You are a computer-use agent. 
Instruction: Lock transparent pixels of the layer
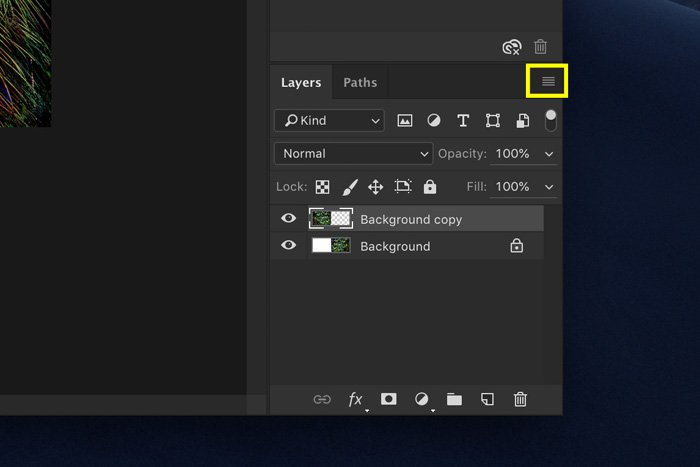coord(323,187)
